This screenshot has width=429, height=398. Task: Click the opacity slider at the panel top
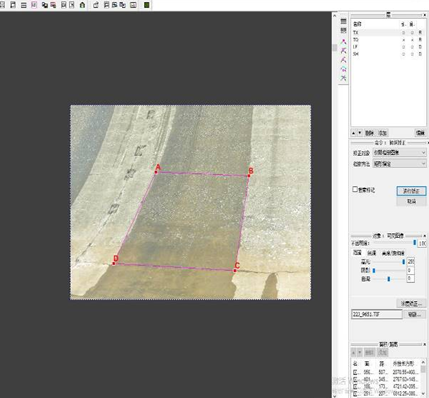(393, 243)
